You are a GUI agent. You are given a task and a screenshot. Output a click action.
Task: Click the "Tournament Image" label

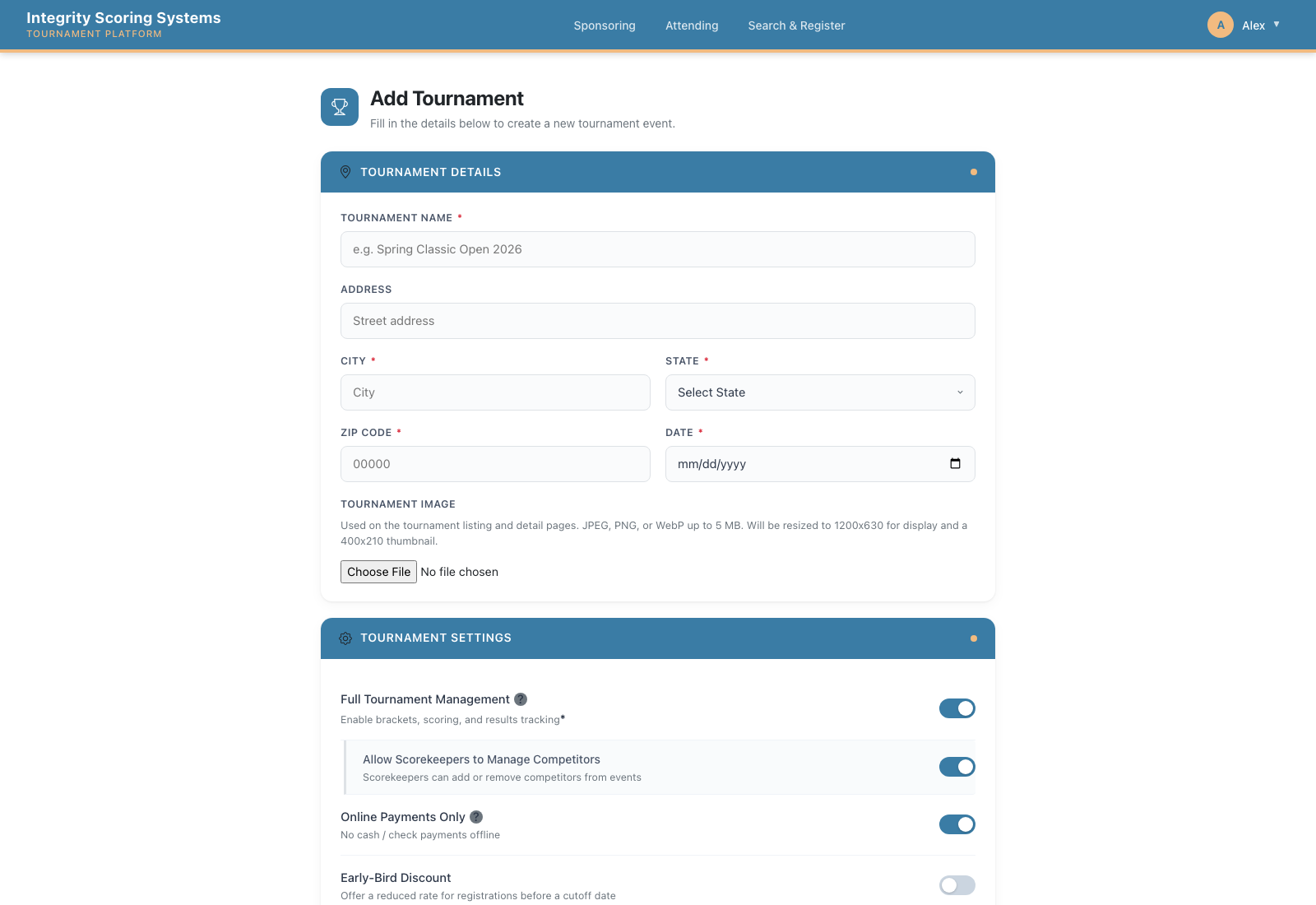[x=398, y=504]
